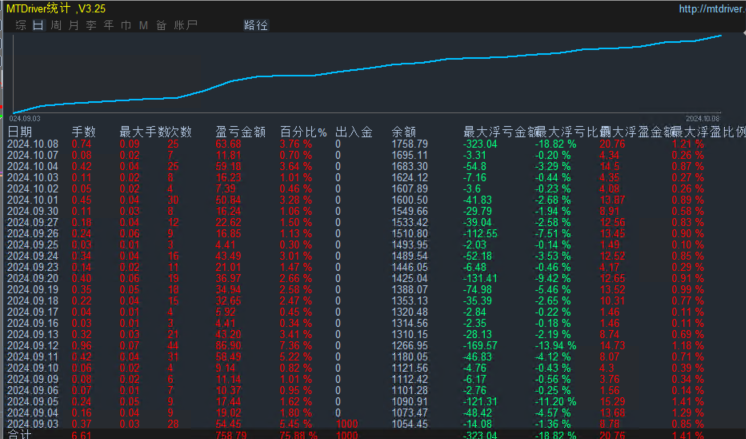This screenshot has height=439, width=746.
Task: Click the 盈亏金额 column header
Action: tap(240, 132)
